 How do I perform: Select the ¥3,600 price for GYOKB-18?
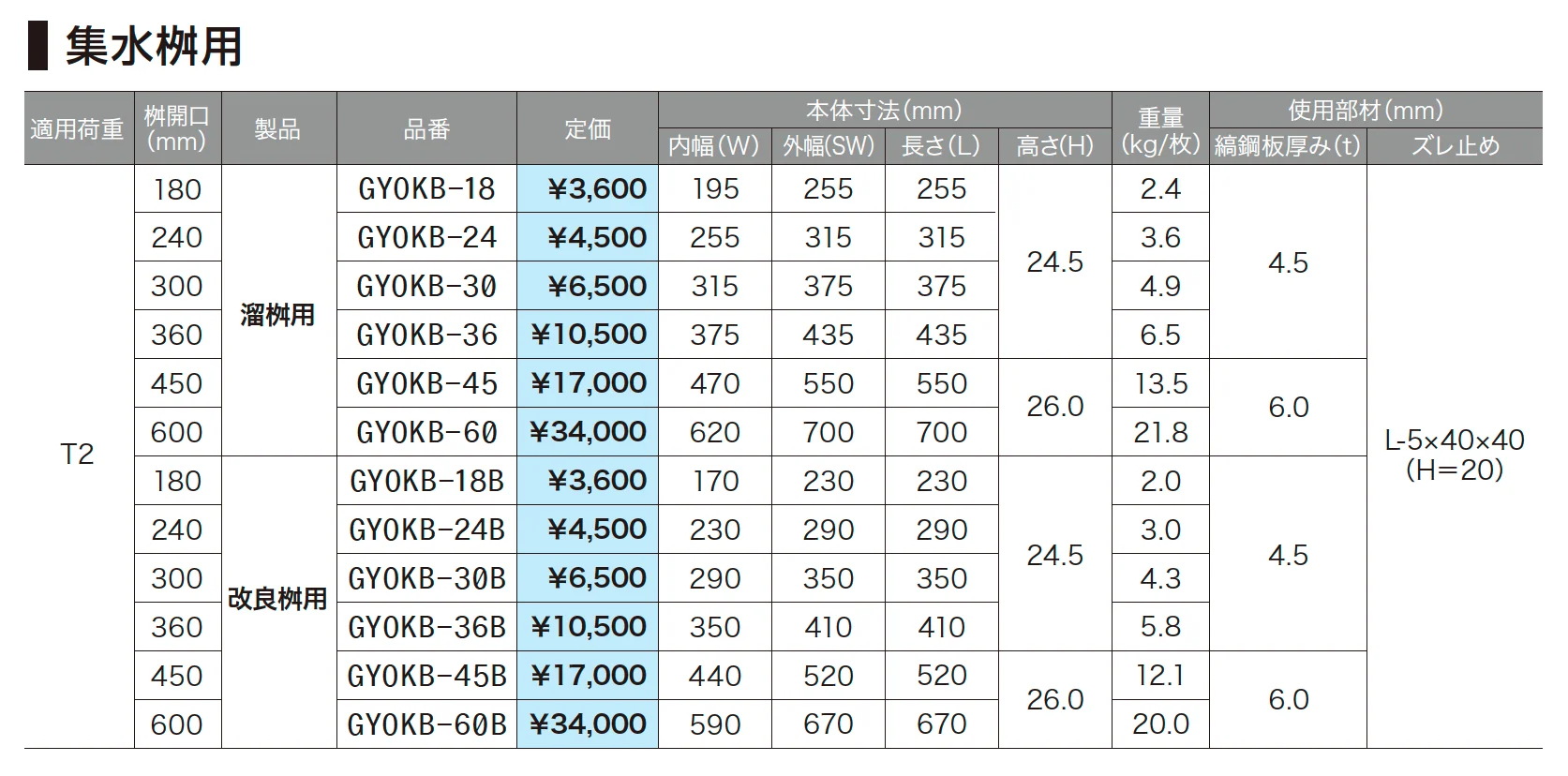point(597,189)
